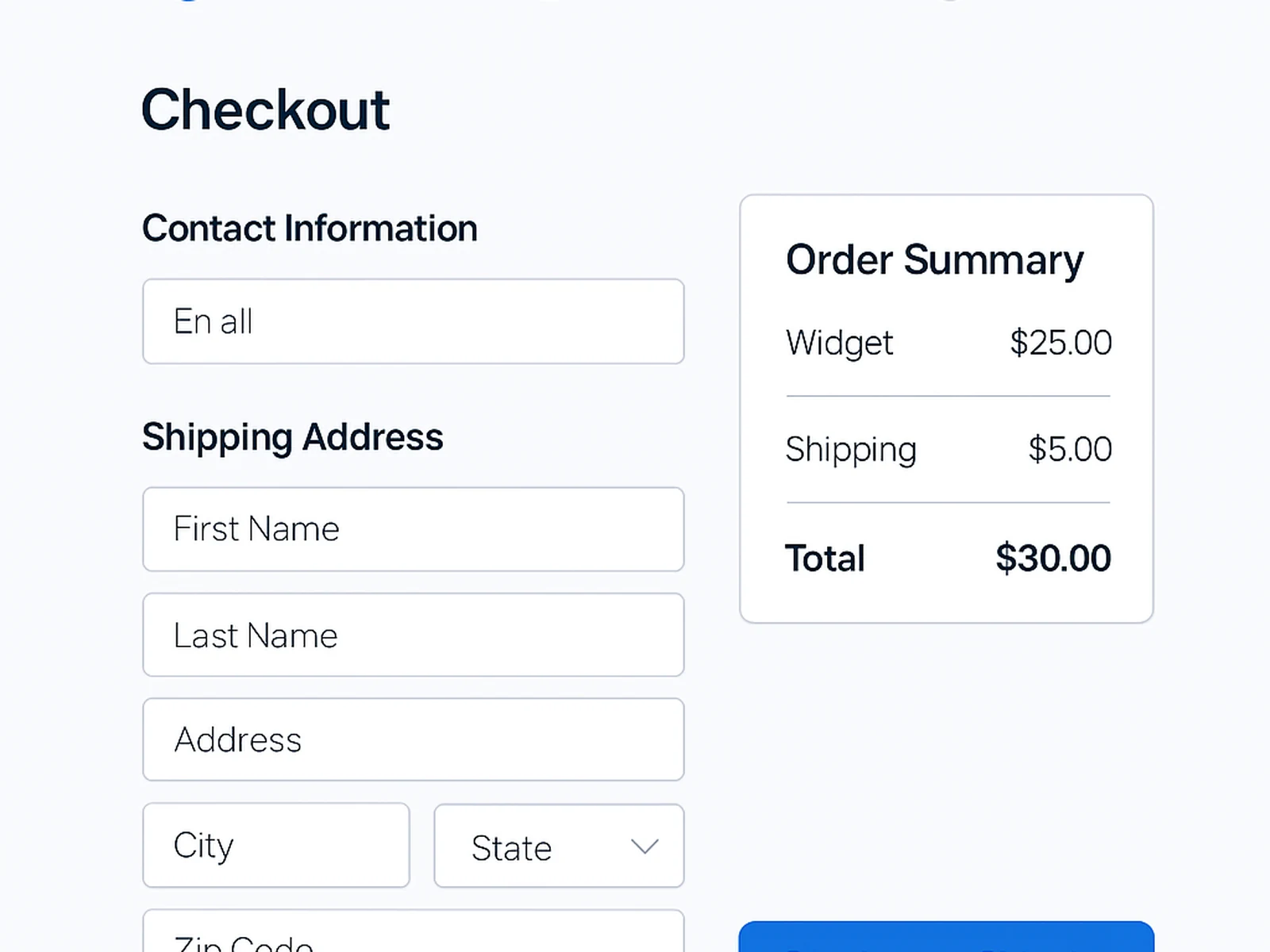Click the $25.00 Widget price
Image resolution: width=1270 pixels, height=952 pixels.
click(x=1059, y=343)
